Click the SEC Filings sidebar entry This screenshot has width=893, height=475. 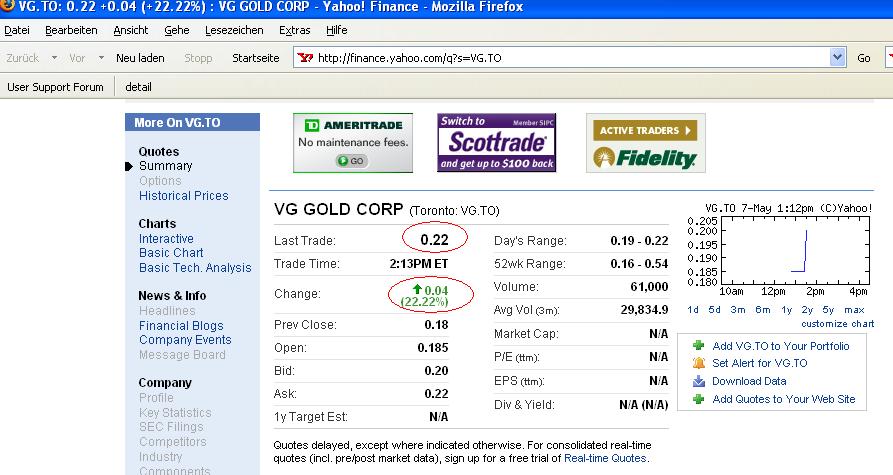pyautogui.click(x=171, y=426)
